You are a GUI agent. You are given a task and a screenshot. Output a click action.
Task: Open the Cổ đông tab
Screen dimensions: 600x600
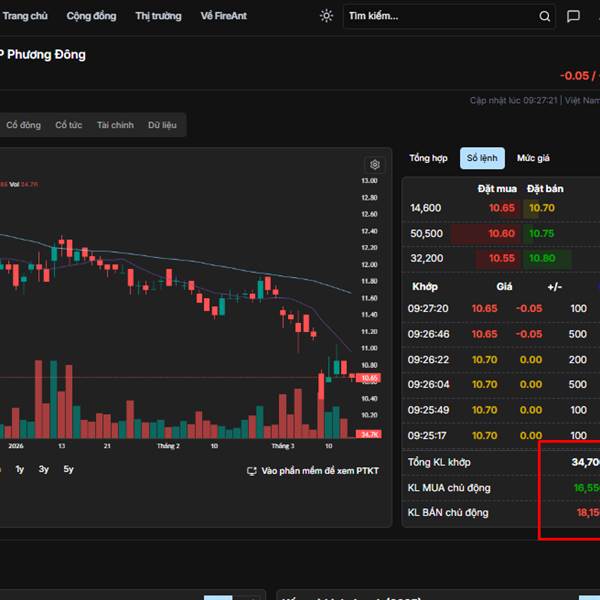(24, 125)
